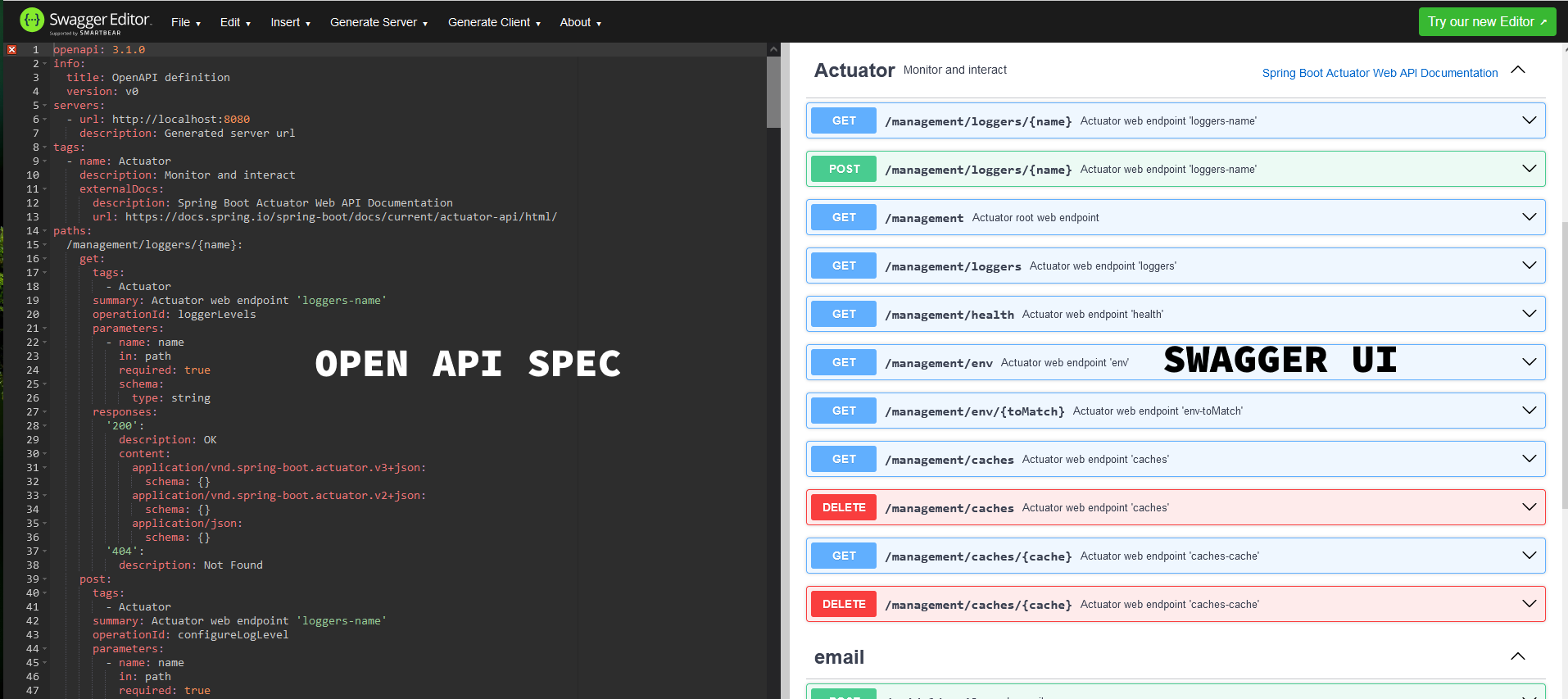This screenshot has height=699, width=1568.
Task: Expand GET /management root endpoint chevron
Action: click(1529, 217)
